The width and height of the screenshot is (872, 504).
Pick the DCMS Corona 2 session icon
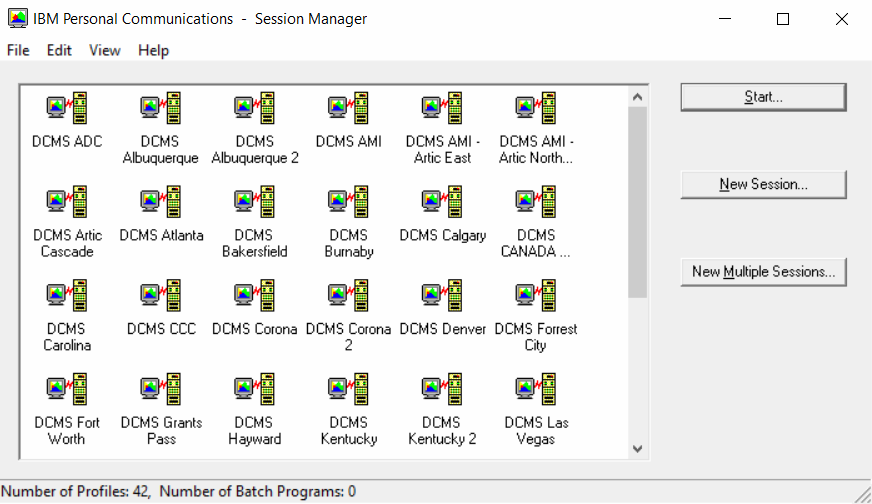(x=349, y=295)
